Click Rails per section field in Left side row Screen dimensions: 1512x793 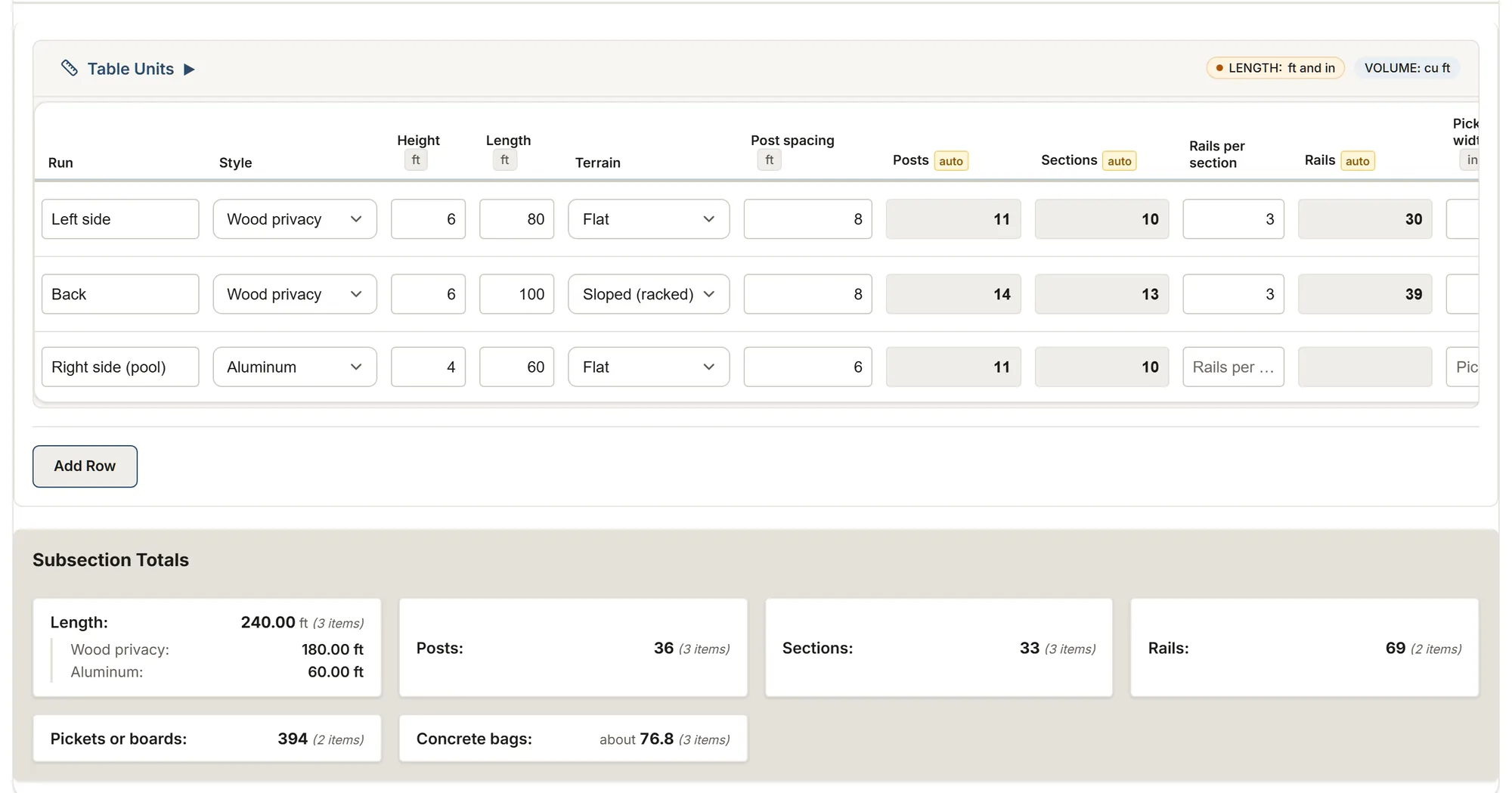[x=1233, y=219]
